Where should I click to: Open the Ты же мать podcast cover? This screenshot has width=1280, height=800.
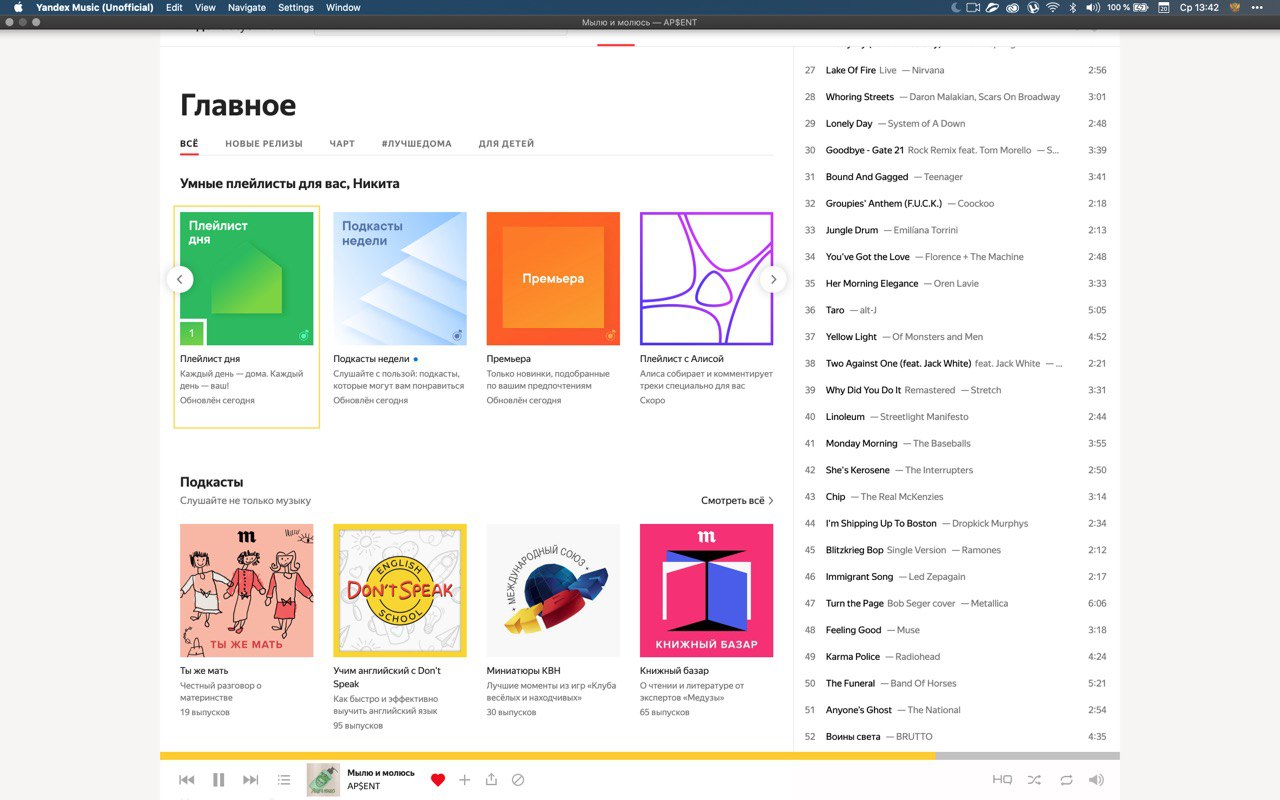coord(247,590)
